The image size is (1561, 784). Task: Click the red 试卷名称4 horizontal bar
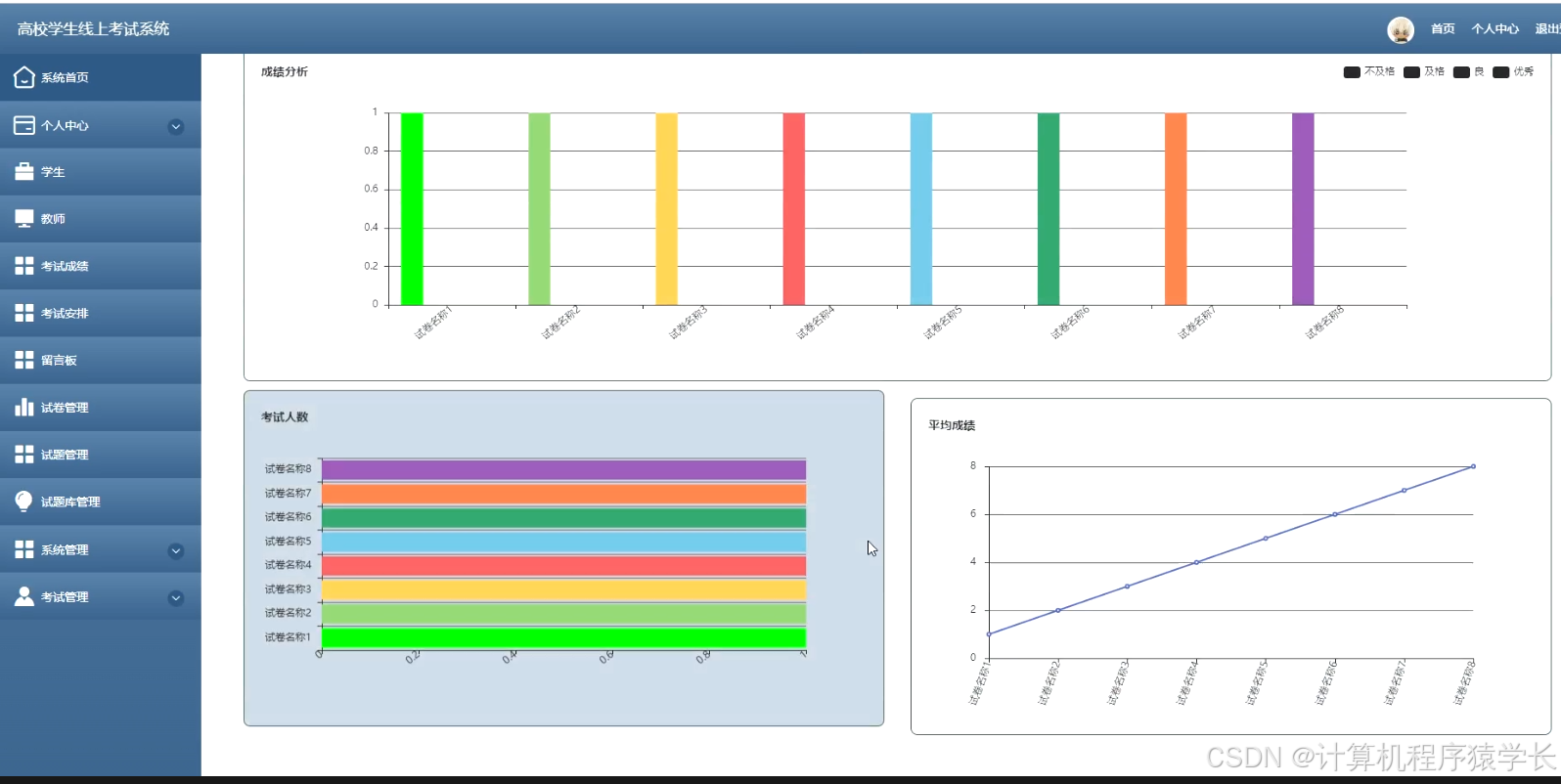click(563, 566)
